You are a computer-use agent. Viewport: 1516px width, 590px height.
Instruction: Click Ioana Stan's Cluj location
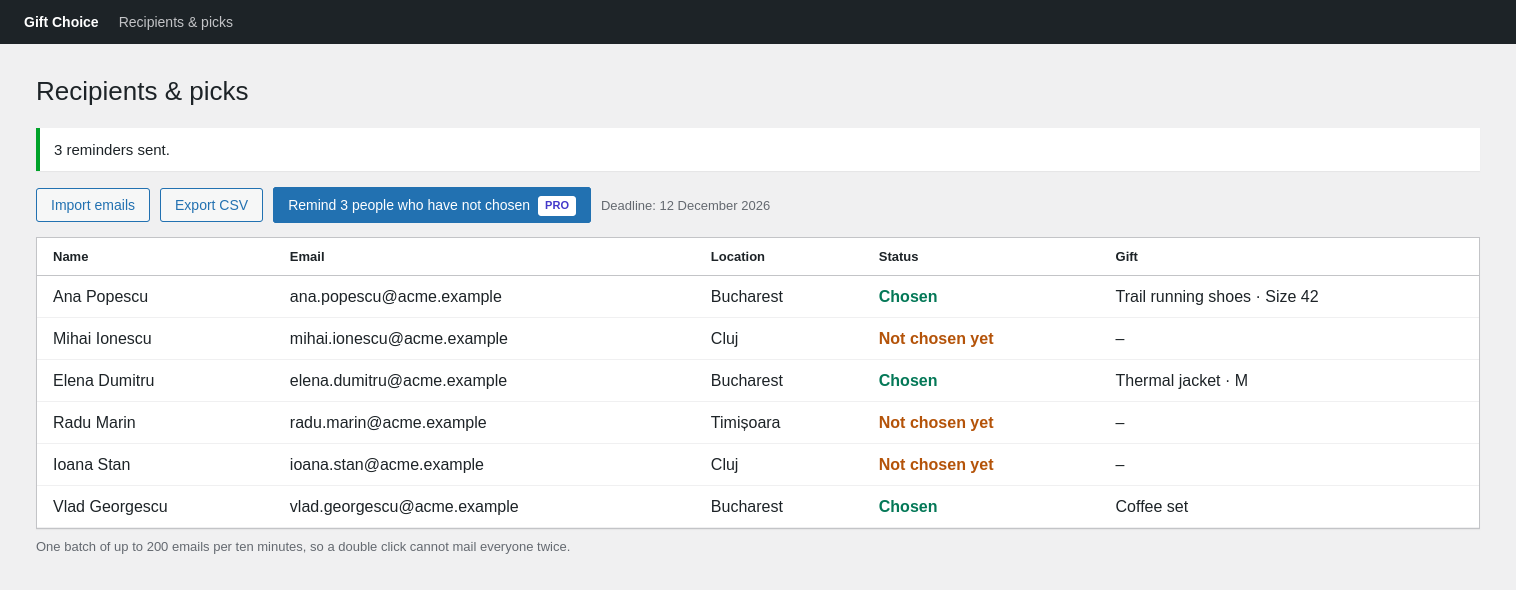click(x=724, y=465)
